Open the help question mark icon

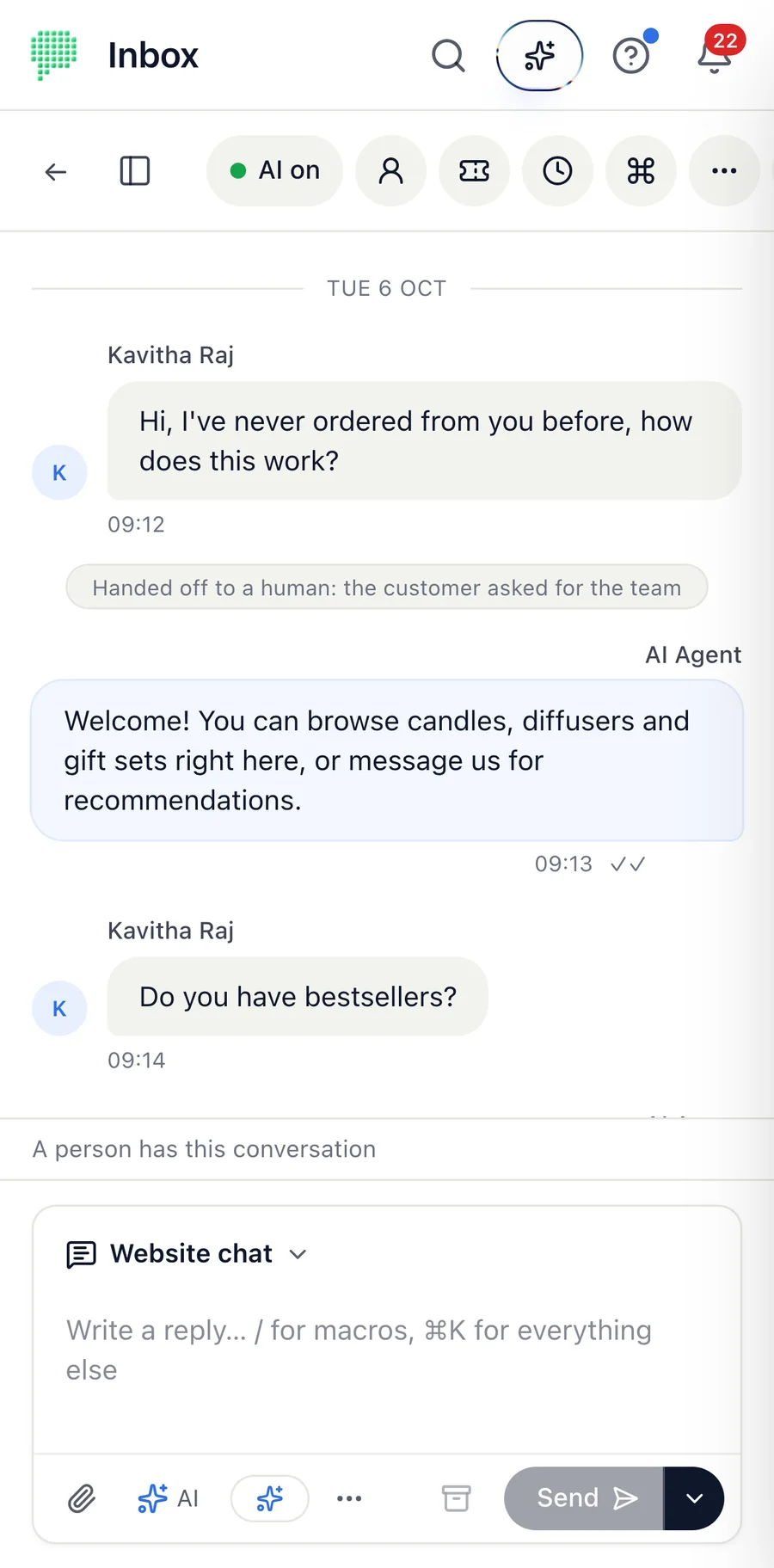tap(630, 56)
